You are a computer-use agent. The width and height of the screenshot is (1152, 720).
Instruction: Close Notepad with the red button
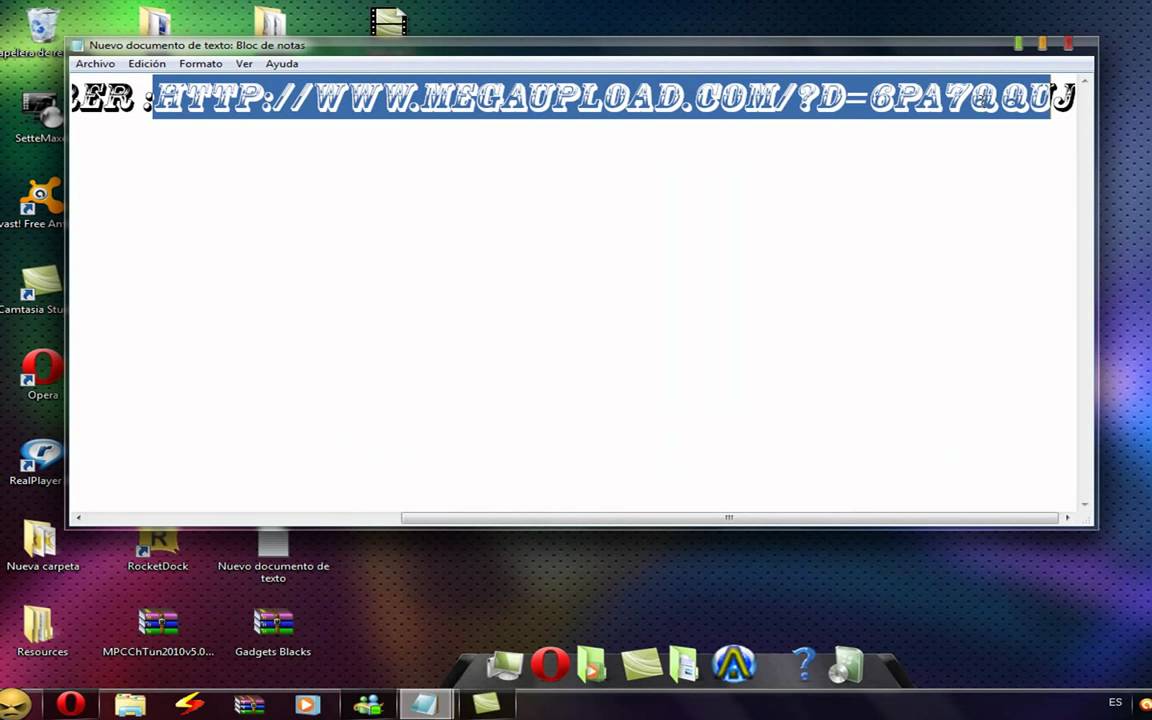[x=1068, y=44]
